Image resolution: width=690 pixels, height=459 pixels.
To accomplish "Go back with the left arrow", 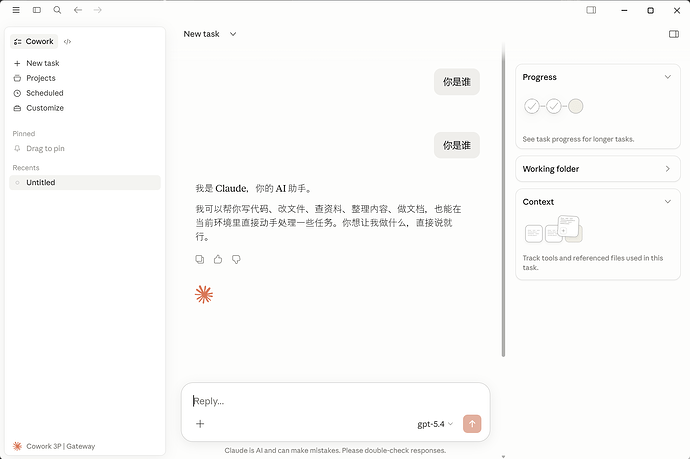I will click(x=78, y=10).
